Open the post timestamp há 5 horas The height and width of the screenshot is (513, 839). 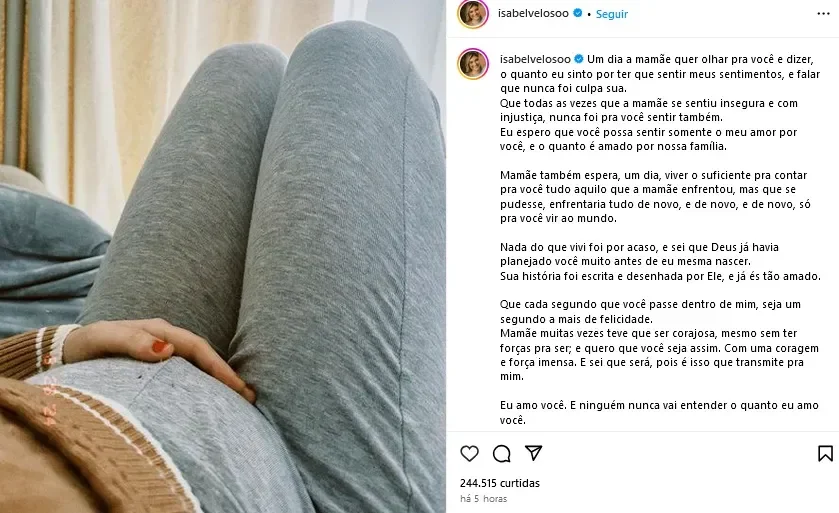tap(483, 499)
